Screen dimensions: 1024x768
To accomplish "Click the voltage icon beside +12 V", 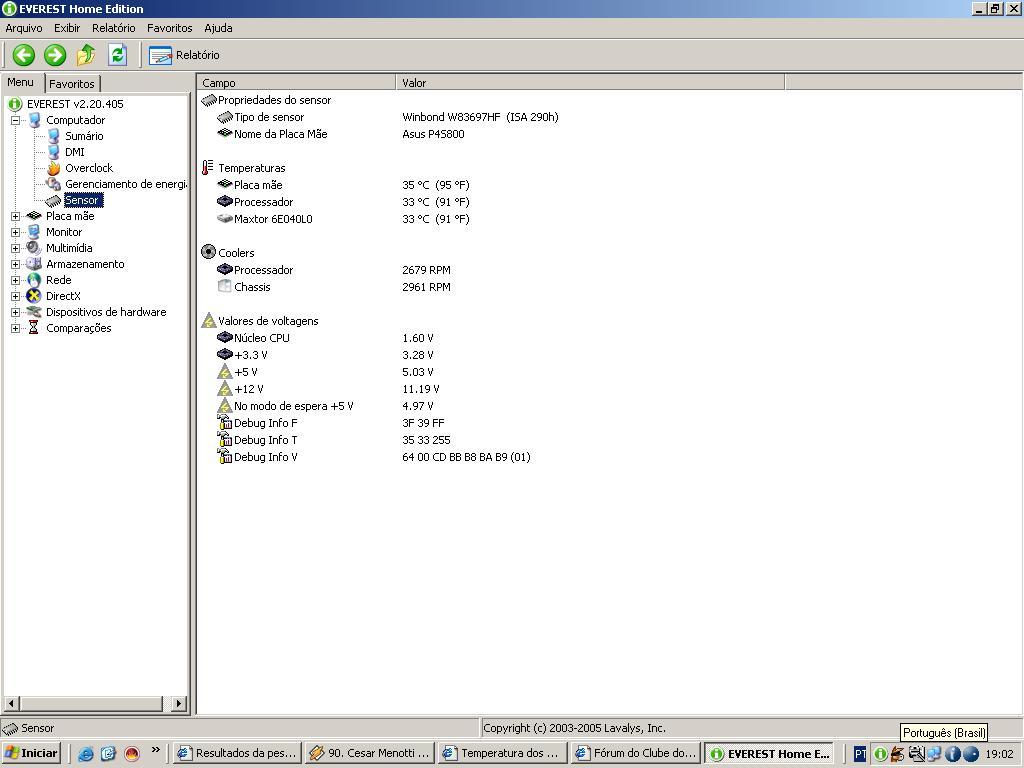I will (x=225, y=389).
